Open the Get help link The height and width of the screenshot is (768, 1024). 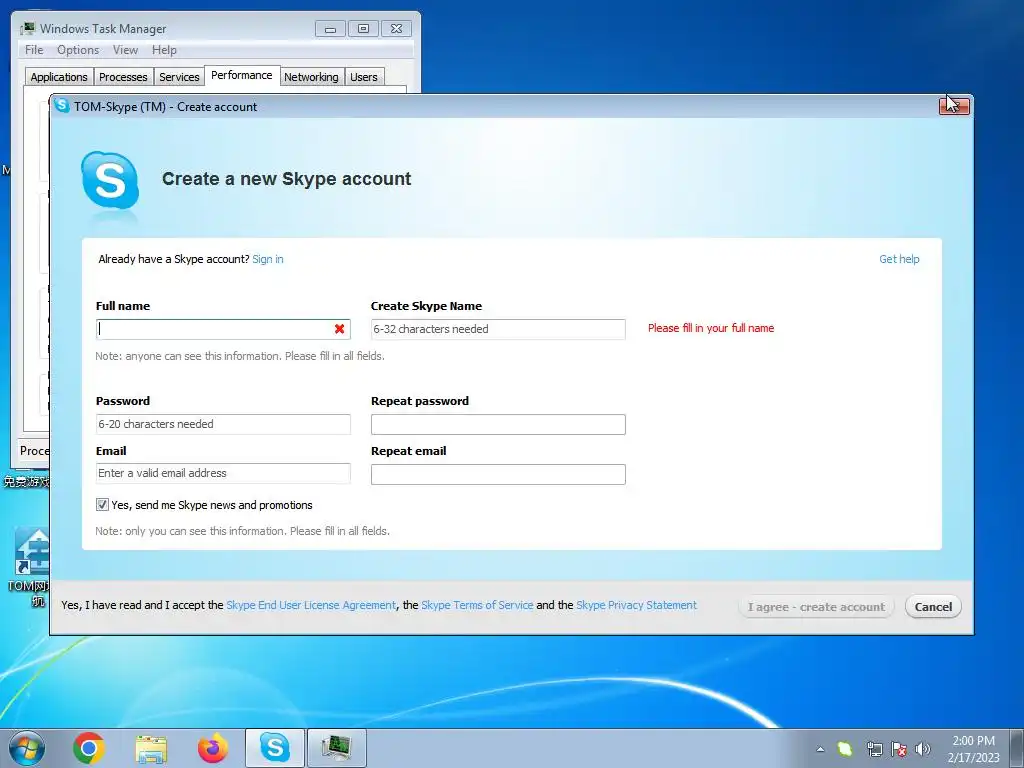899,259
